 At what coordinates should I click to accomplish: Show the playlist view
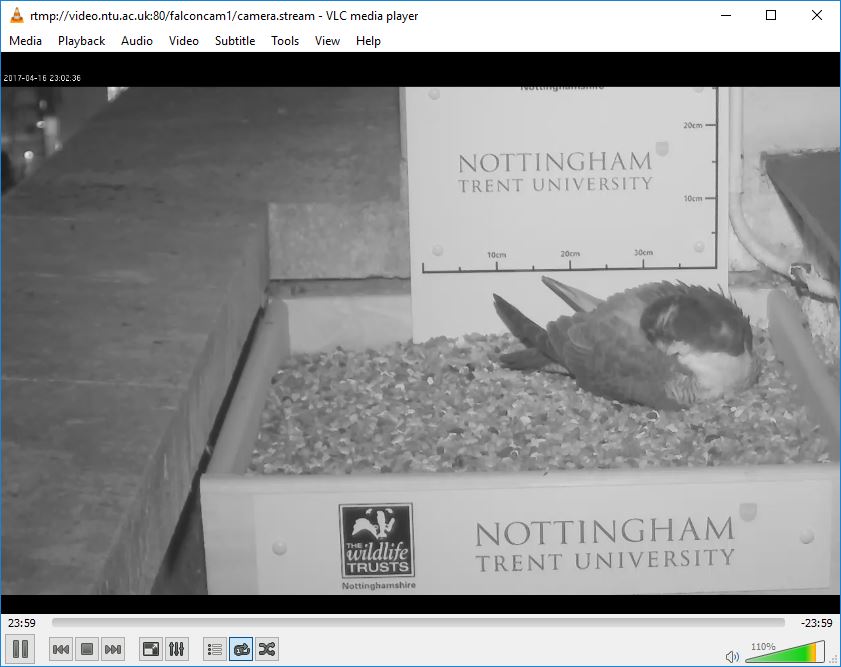(x=215, y=649)
